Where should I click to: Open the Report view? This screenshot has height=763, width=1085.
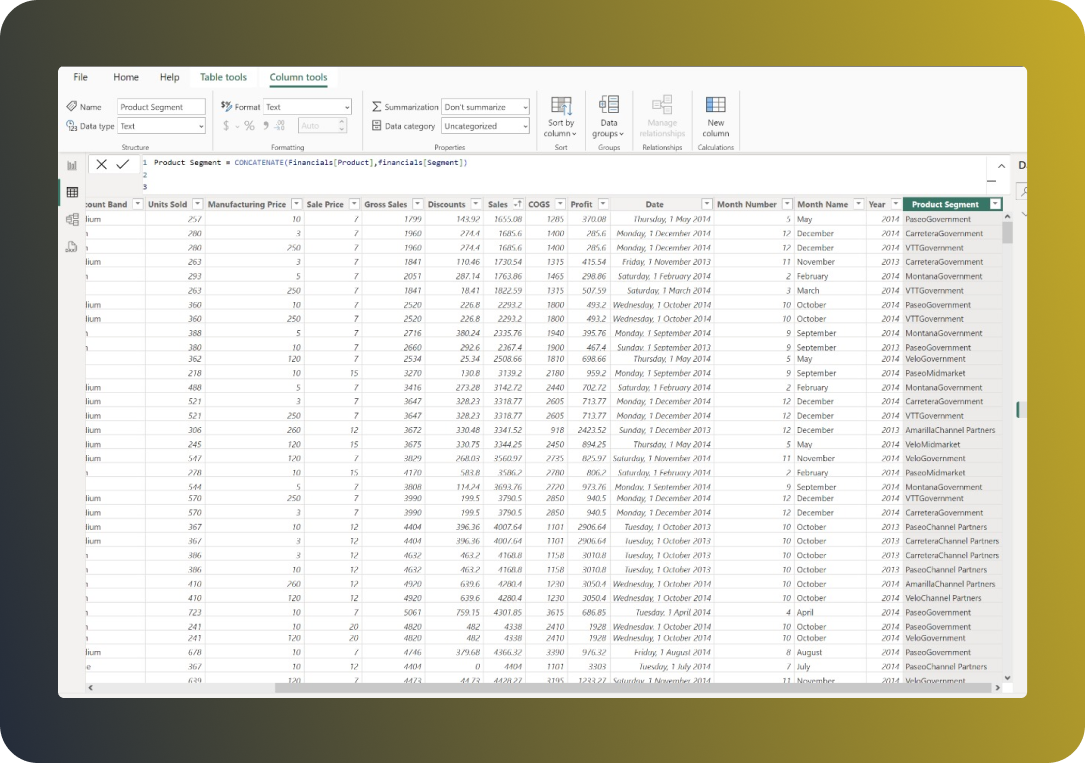pos(71,164)
